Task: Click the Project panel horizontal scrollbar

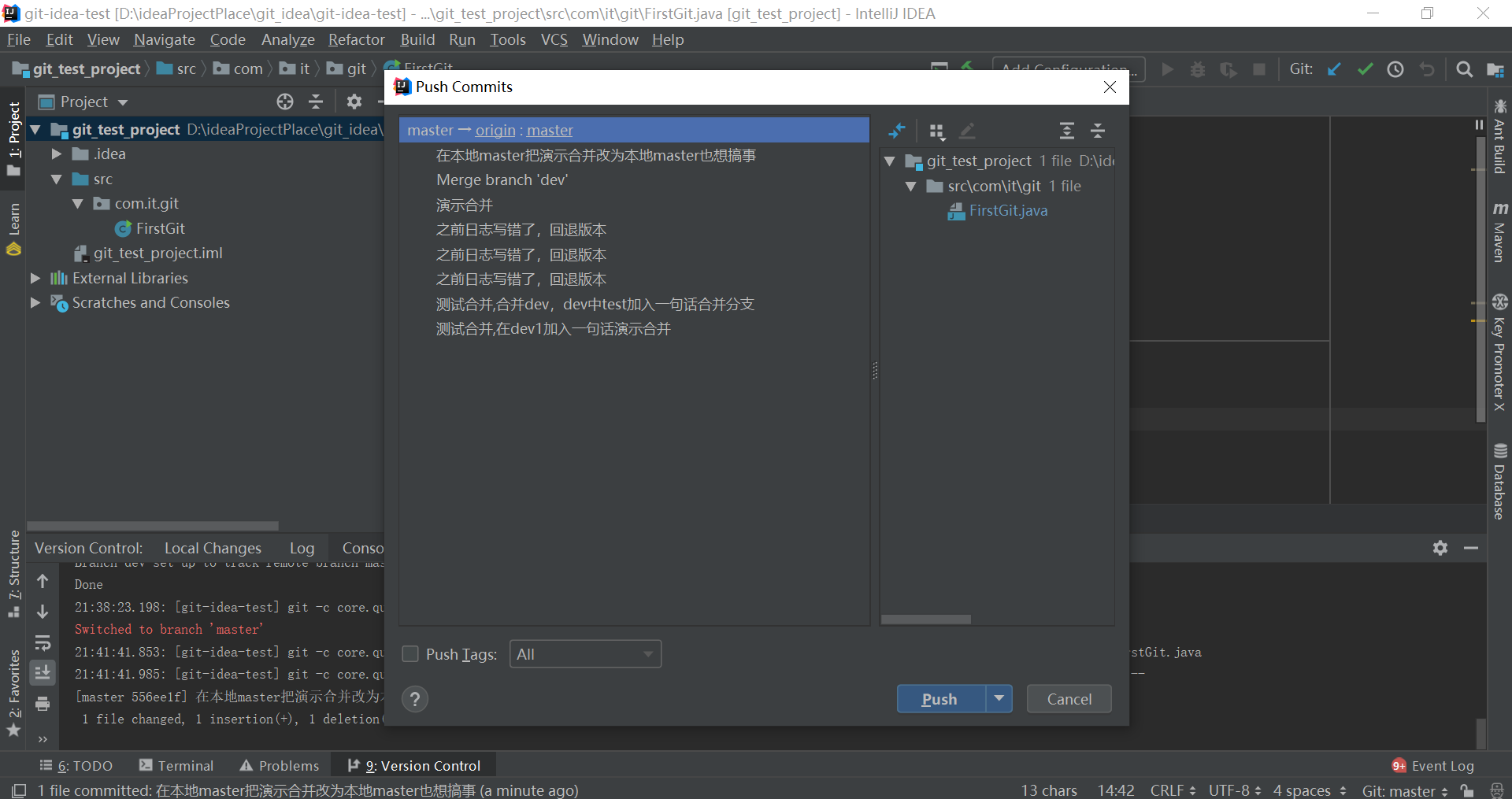Action: pos(153,526)
